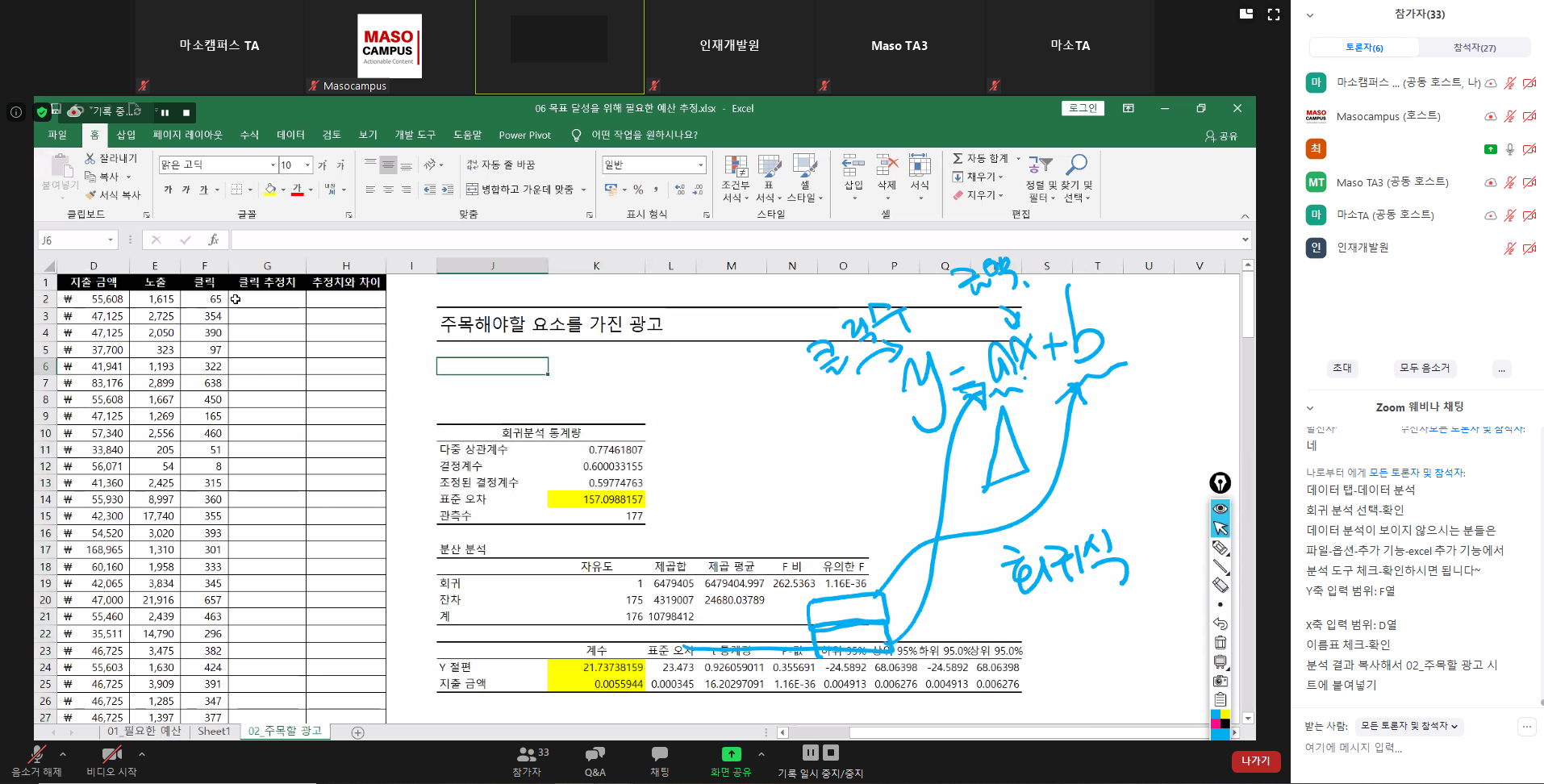
Task: Click the red 나가기 (Leave) button
Action: pos(1255,761)
